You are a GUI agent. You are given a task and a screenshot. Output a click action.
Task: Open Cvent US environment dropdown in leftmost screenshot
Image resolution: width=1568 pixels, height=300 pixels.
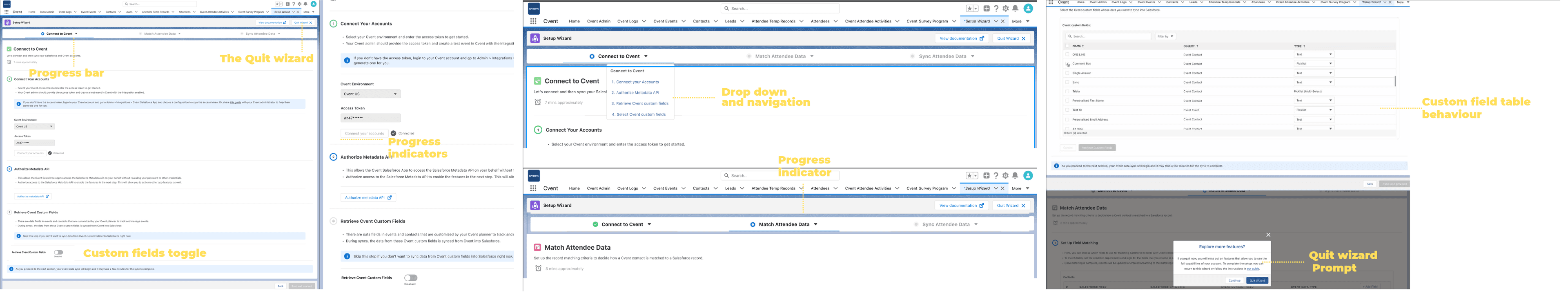(x=34, y=127)
